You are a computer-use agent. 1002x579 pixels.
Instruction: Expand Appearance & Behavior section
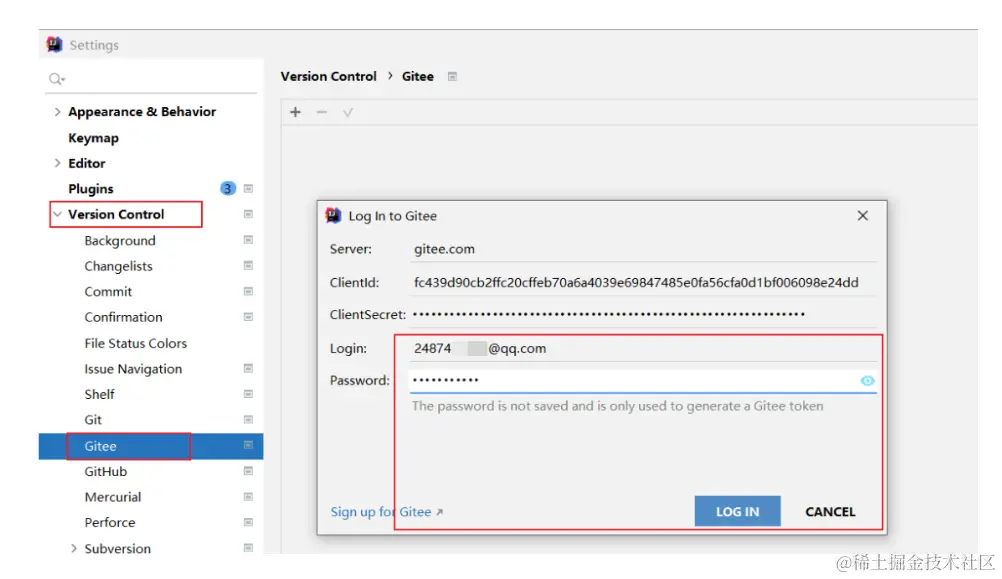point(58,112)
